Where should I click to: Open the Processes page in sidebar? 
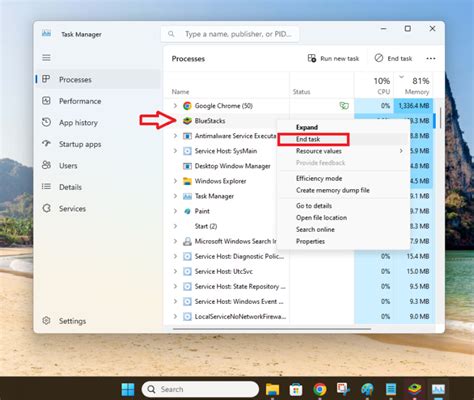[x=98, y=79]
